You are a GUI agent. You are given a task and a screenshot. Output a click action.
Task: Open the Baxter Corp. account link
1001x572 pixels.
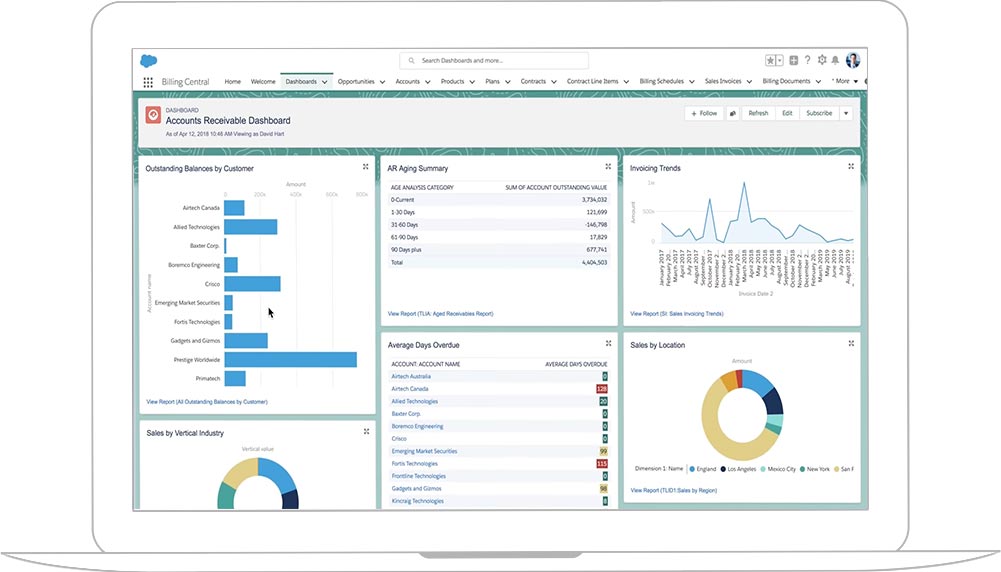click(x=406, y=414)
